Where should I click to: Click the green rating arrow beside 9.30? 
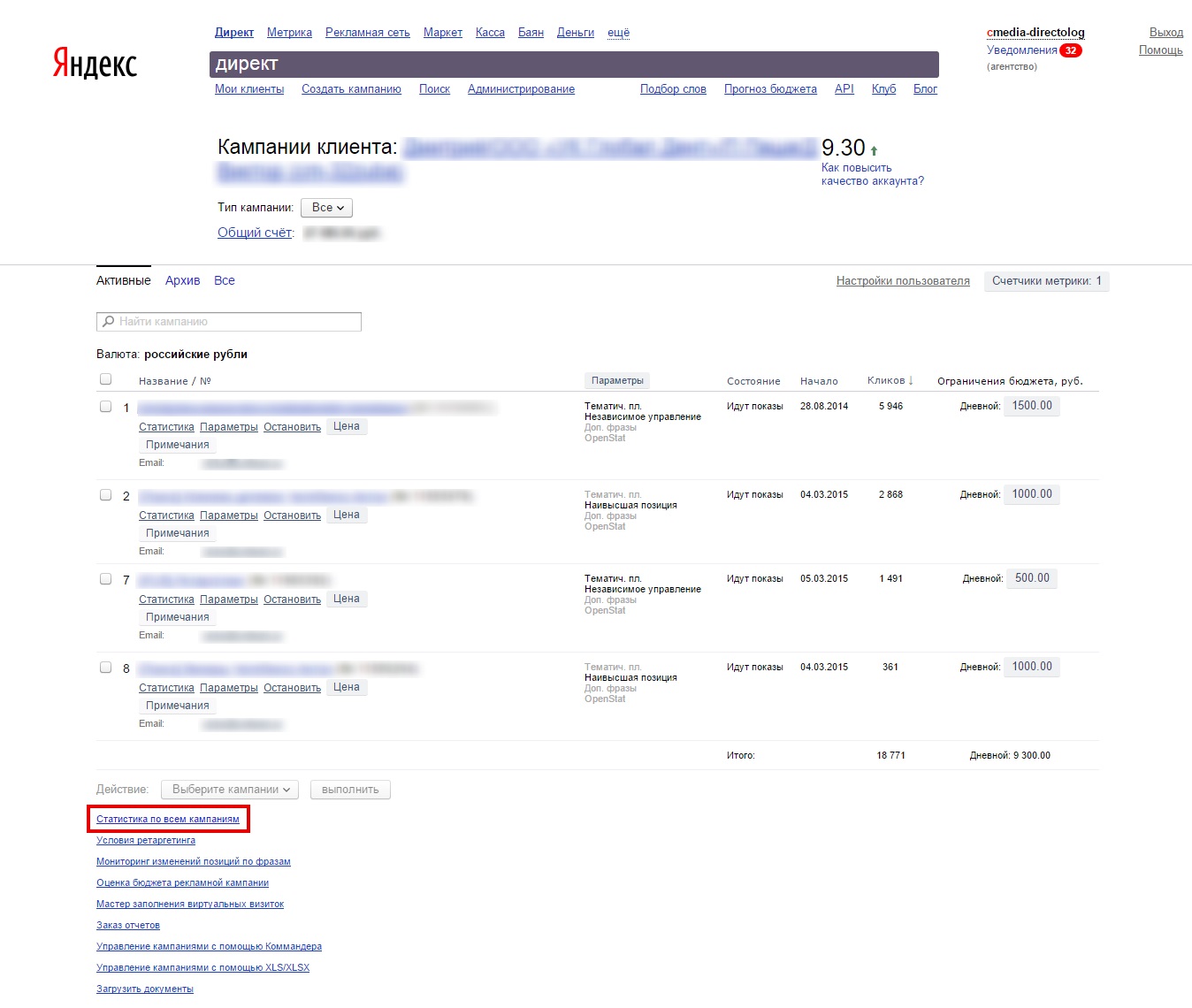874,150
